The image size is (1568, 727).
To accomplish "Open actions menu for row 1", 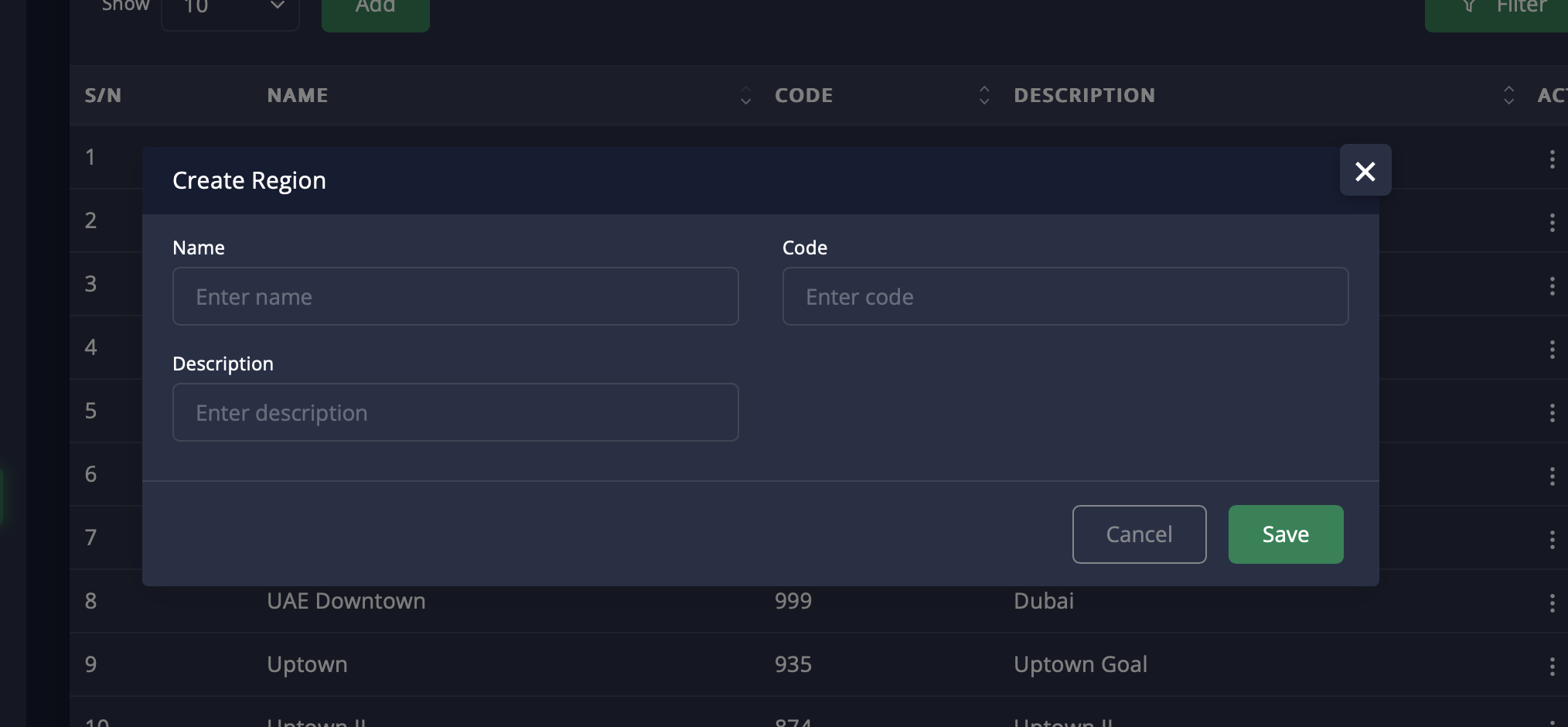I will pos(1552,159).
